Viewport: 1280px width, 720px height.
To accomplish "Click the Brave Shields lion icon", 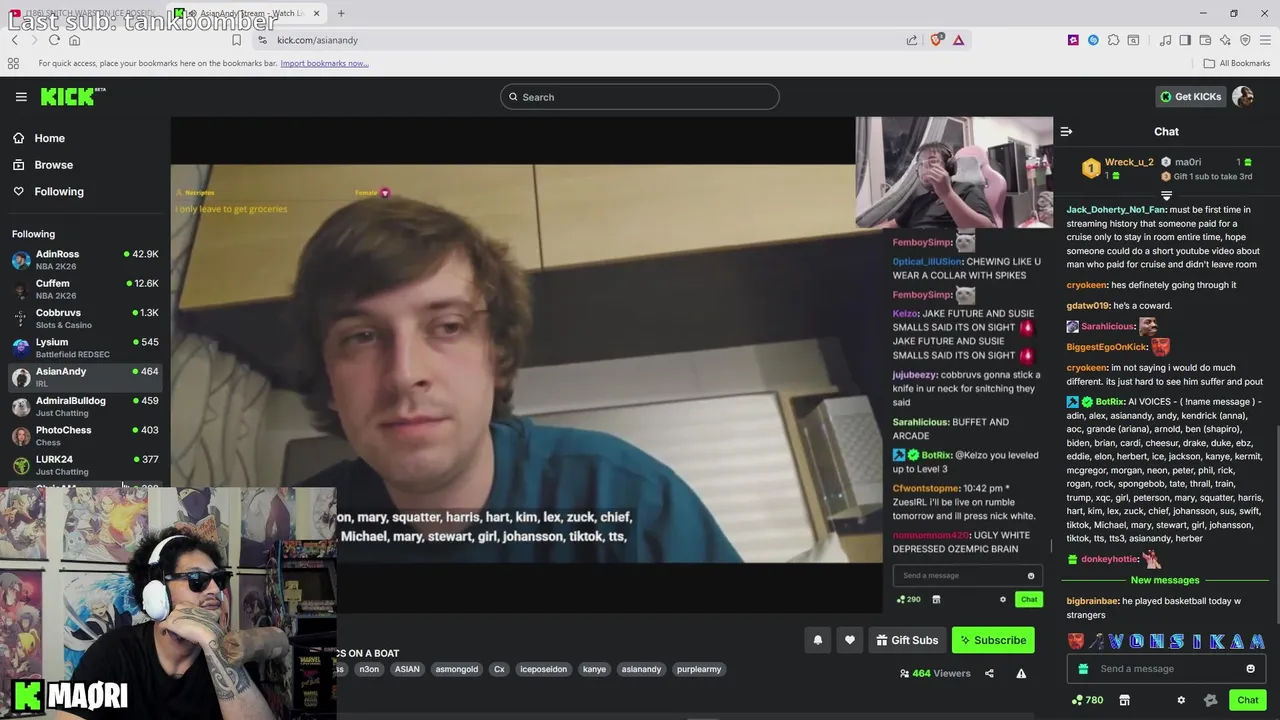I will coord(936,40).
